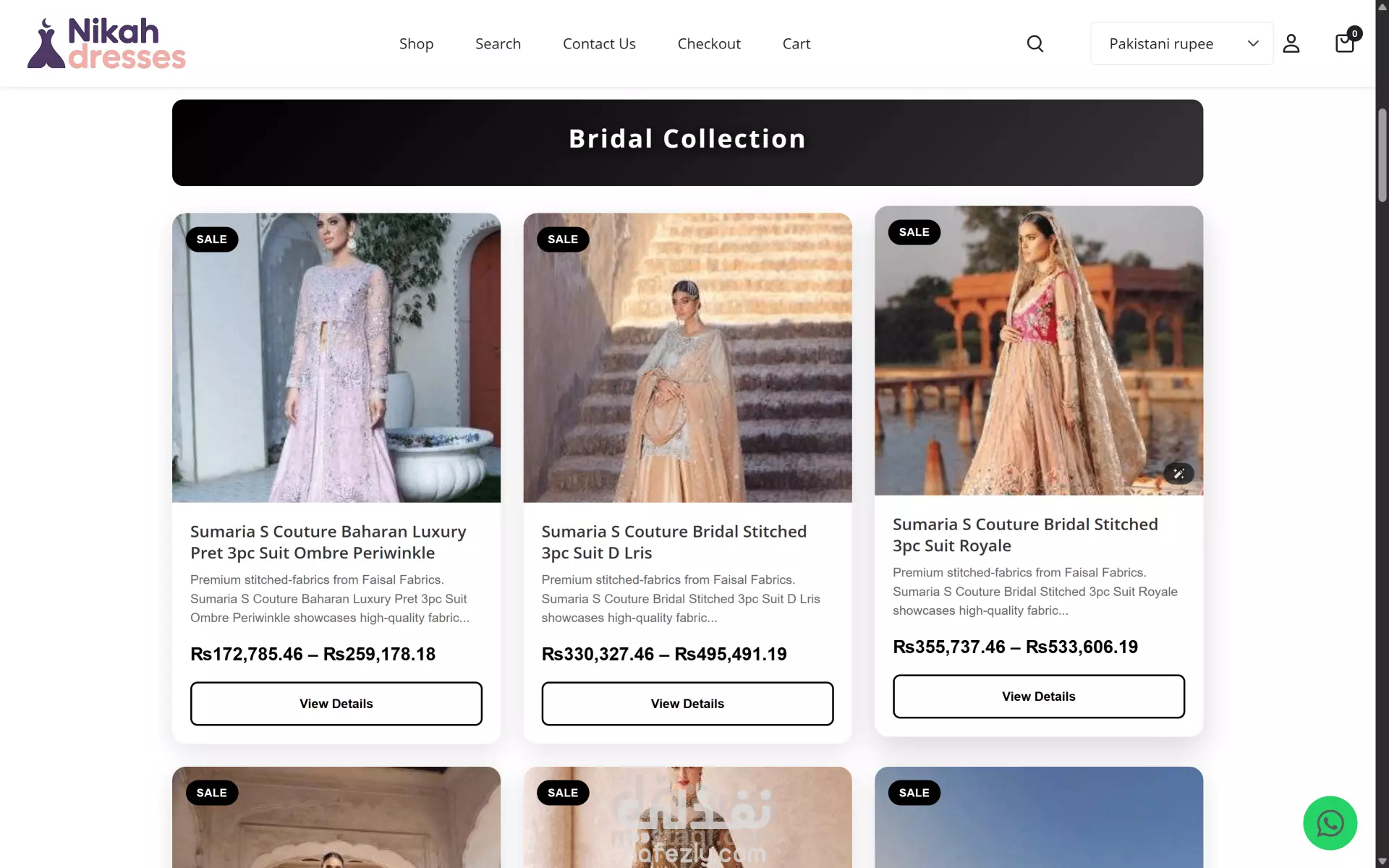Open Bridal Stitched 3pc Suit Royale title

point(1025,535)
